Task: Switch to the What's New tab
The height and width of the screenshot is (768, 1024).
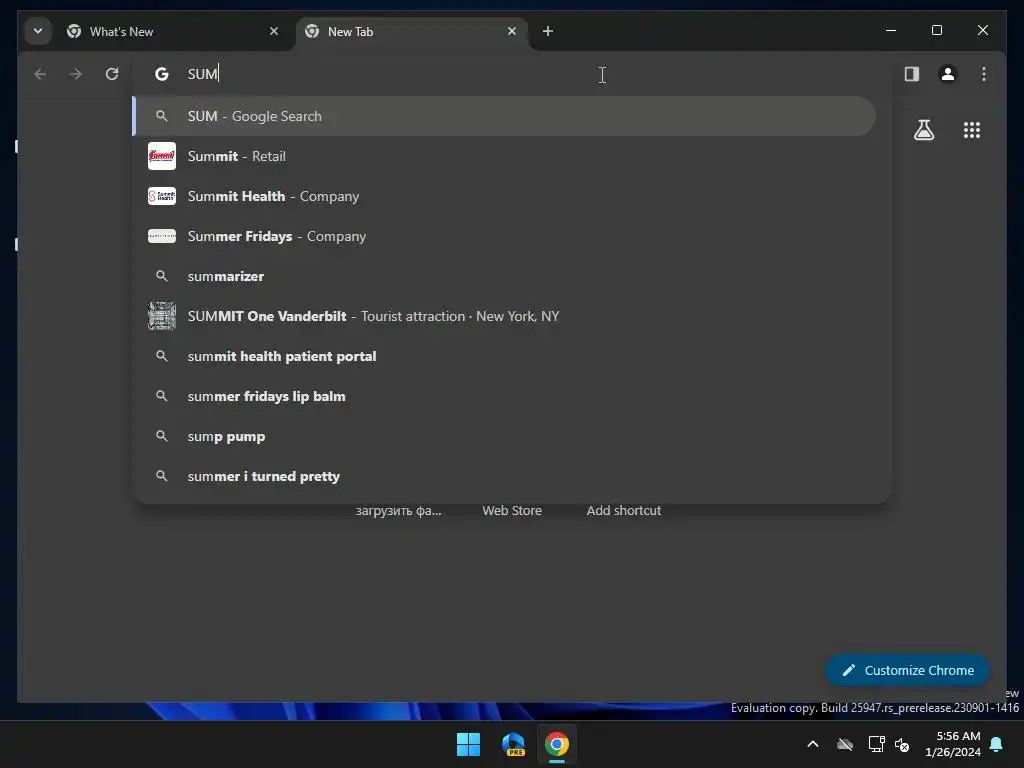Action: point(172,31)
